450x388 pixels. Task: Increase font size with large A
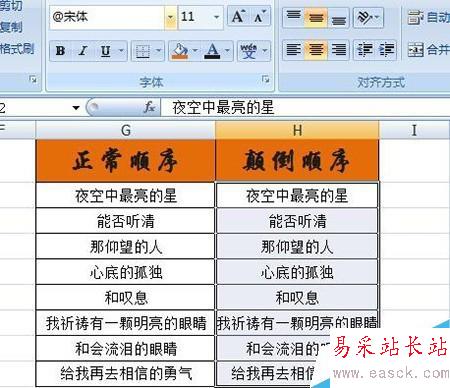[238, 16]
